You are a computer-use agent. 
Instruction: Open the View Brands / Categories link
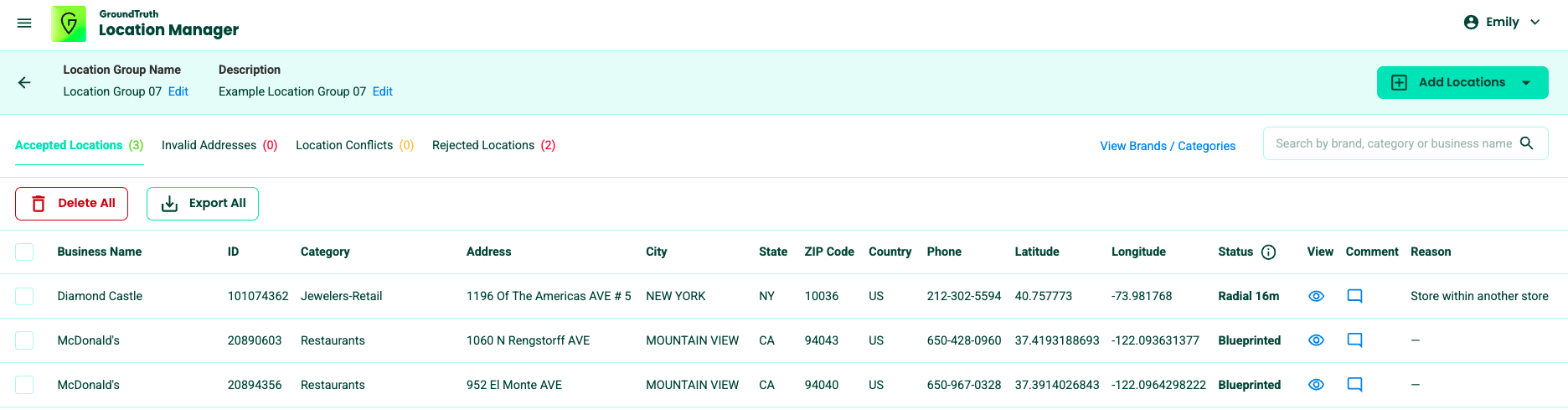(x=1168, y=146)
